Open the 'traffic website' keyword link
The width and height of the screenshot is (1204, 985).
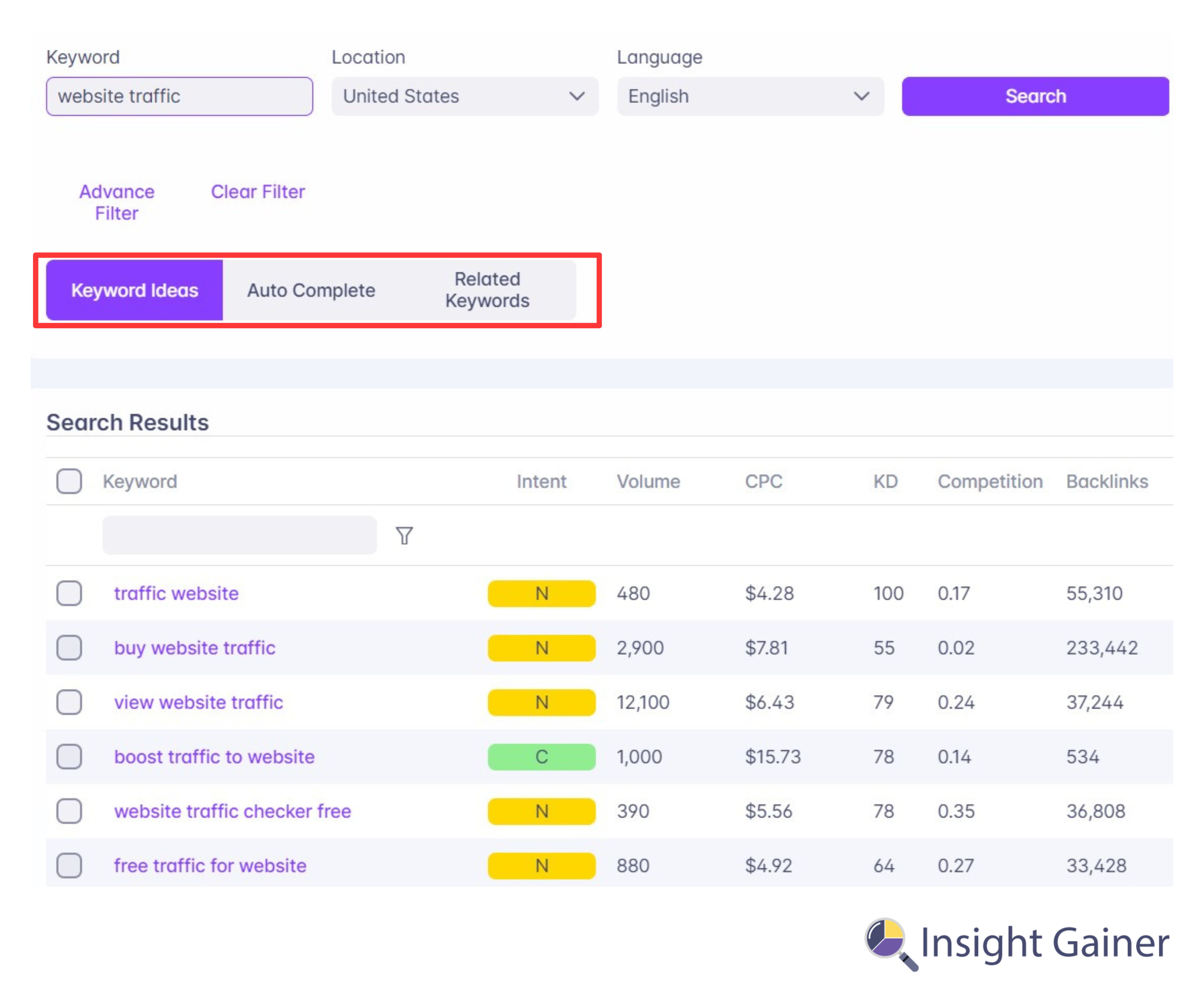point(176,593)
